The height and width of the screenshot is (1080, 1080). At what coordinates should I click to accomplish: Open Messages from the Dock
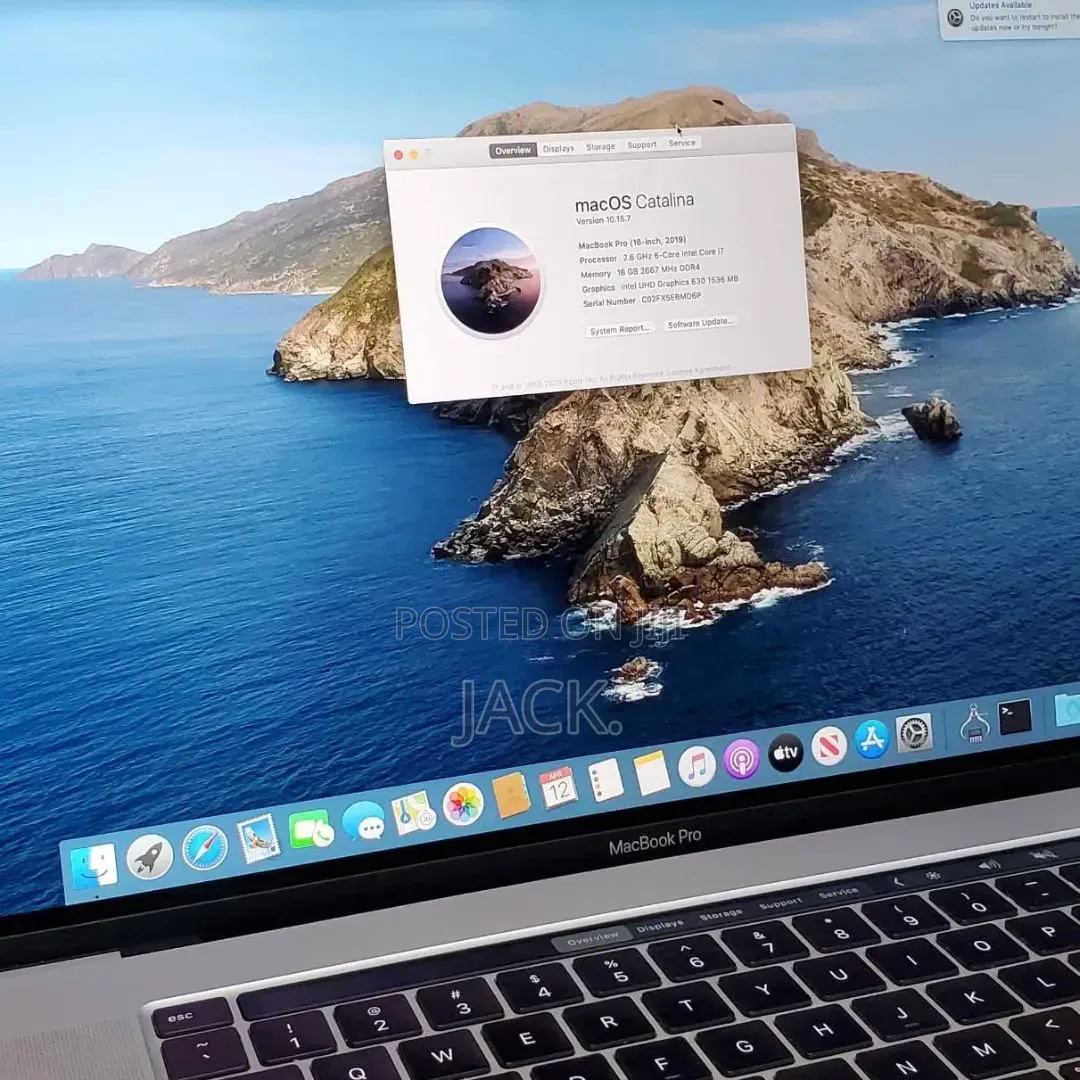(x=363, y=821)
